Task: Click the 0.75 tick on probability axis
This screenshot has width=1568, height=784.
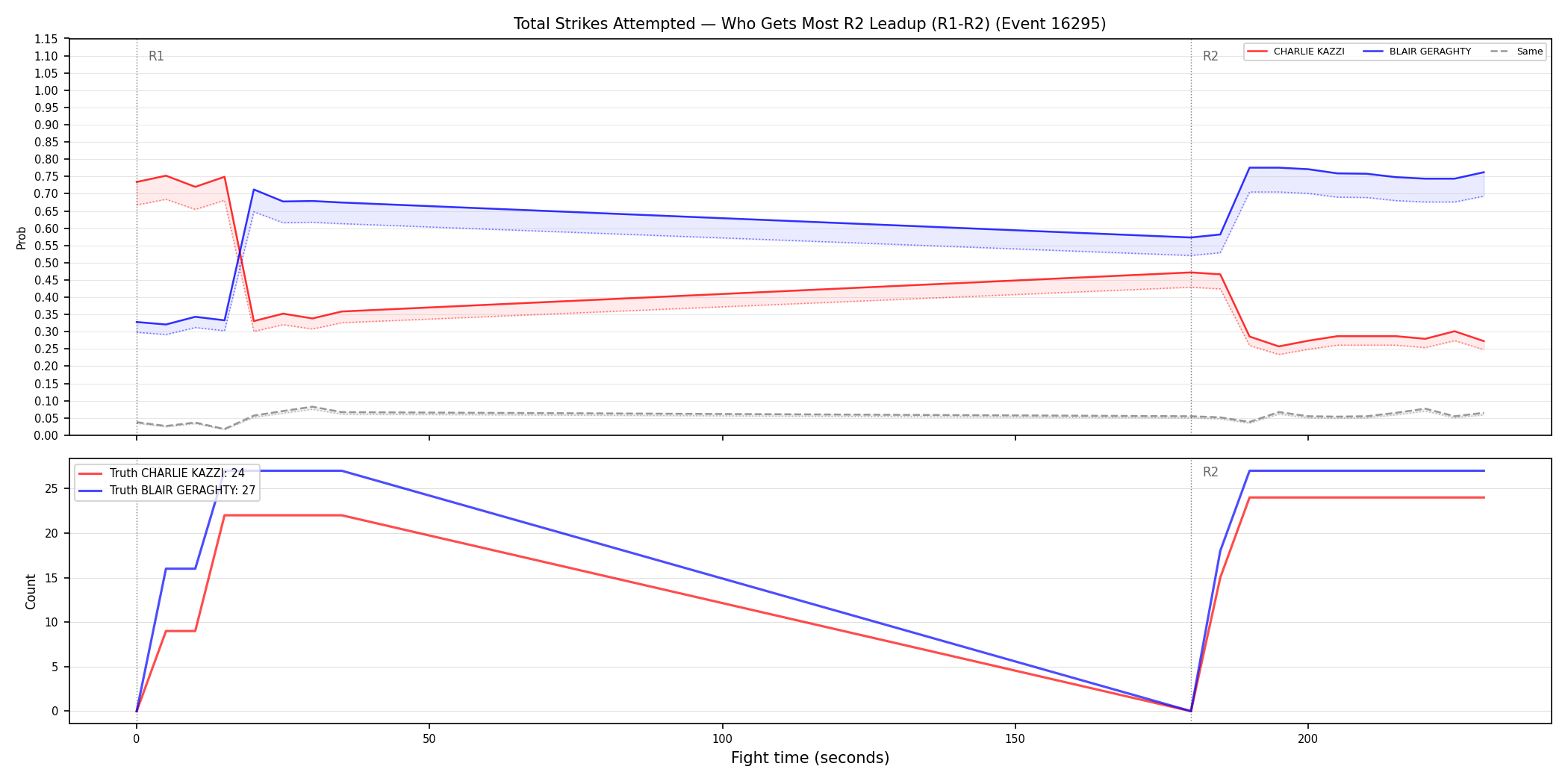Action: pos(46,177)
